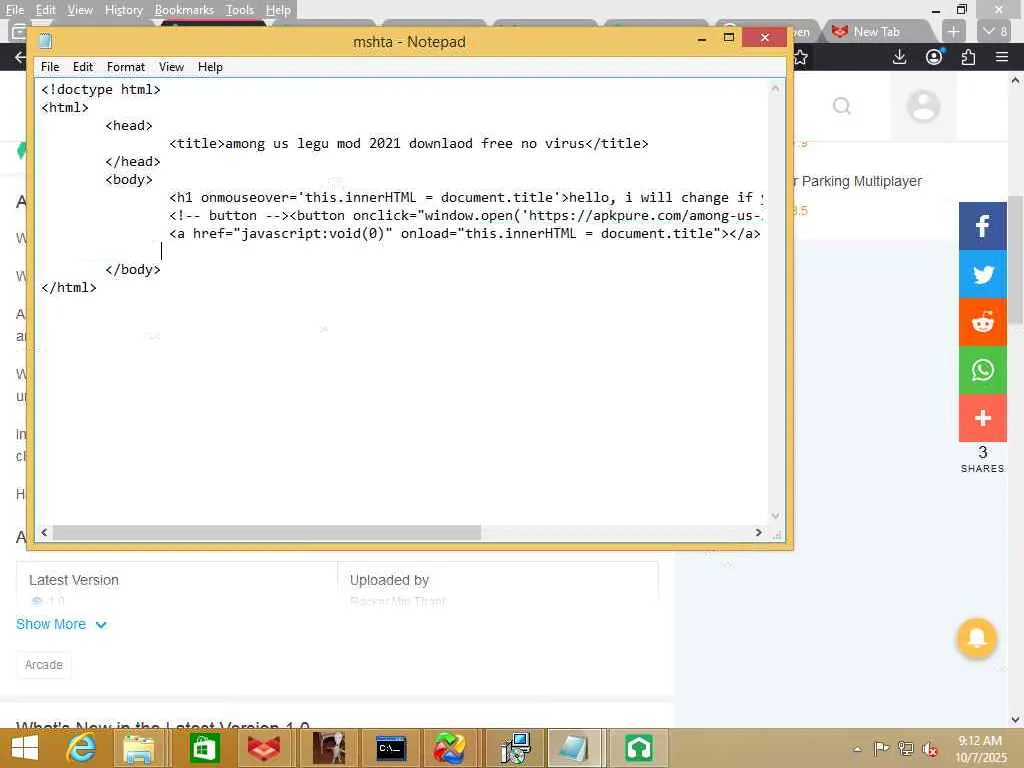Switch to the New Tab browser tab
Image resolution: width=1024 pixels, height=768 pixels.
[x=876, y=31]
